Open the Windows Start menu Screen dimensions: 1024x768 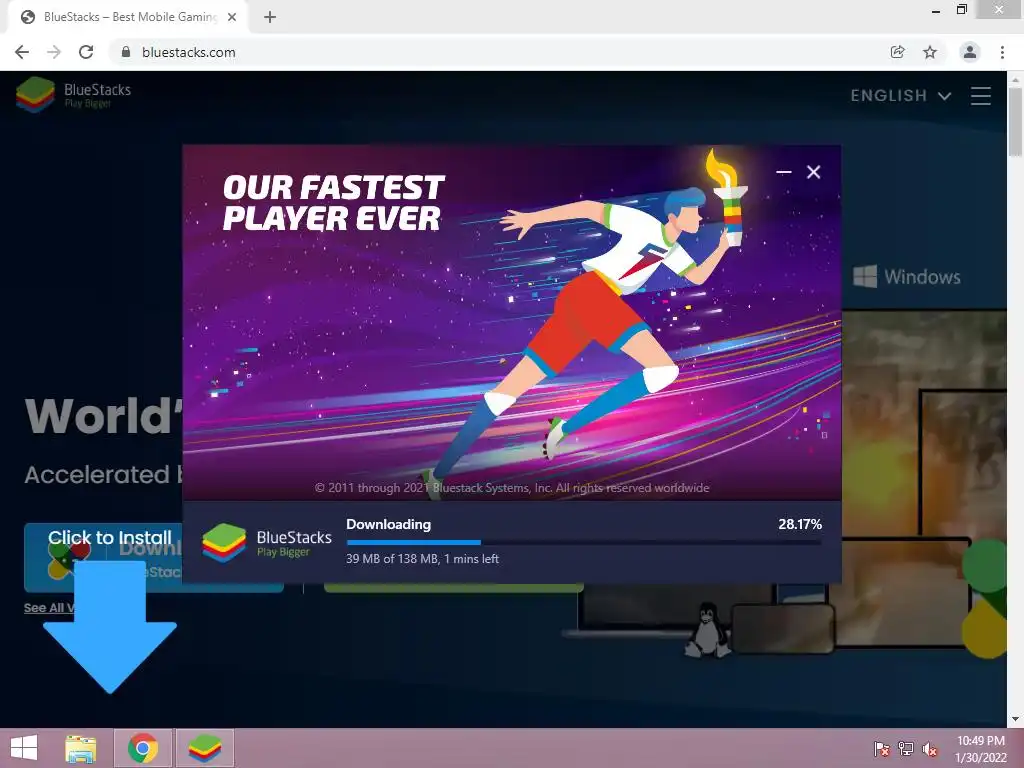tap(24, 748)
